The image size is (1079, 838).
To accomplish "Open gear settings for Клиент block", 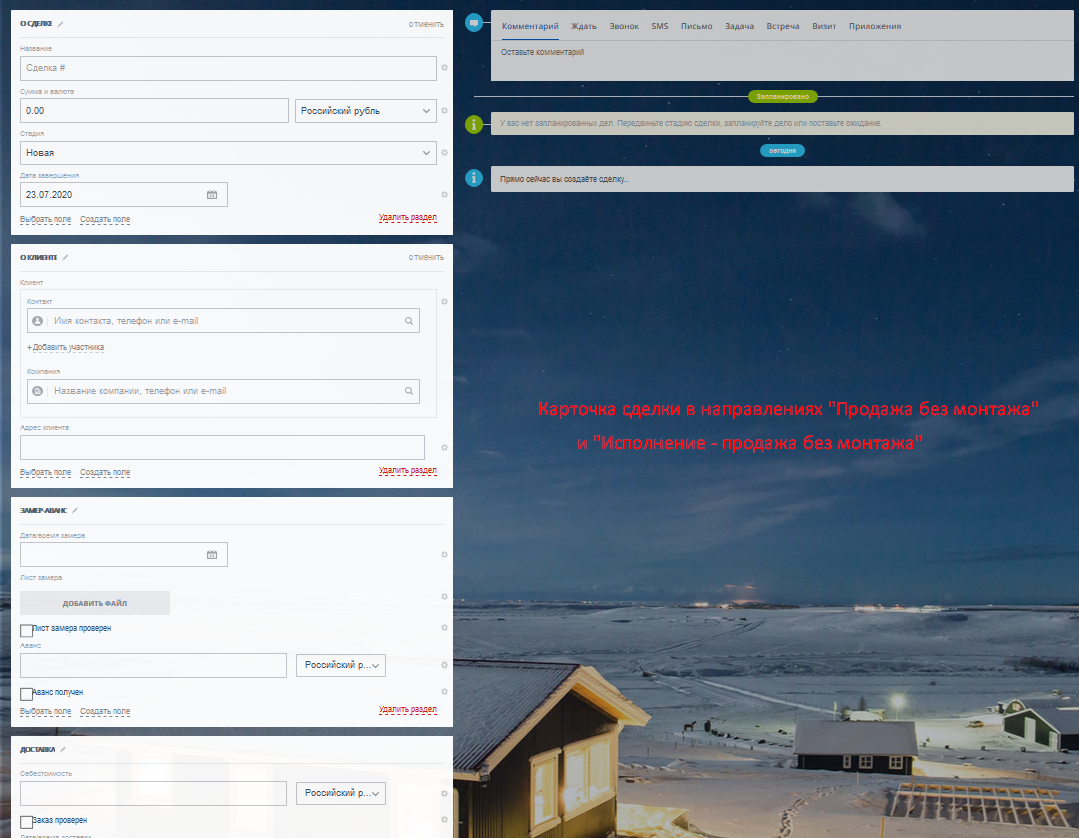I will pyautogui.click(x=445, y=302).
